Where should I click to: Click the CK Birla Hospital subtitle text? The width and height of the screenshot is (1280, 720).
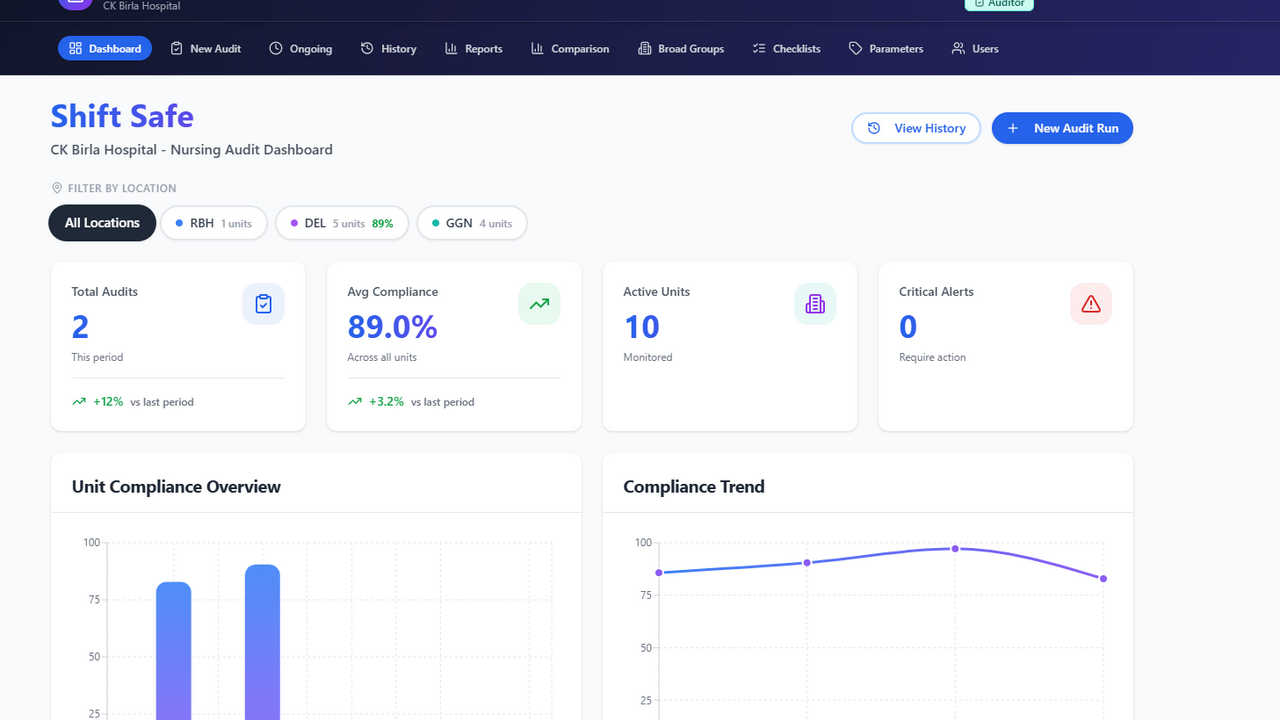click(191, 150)
